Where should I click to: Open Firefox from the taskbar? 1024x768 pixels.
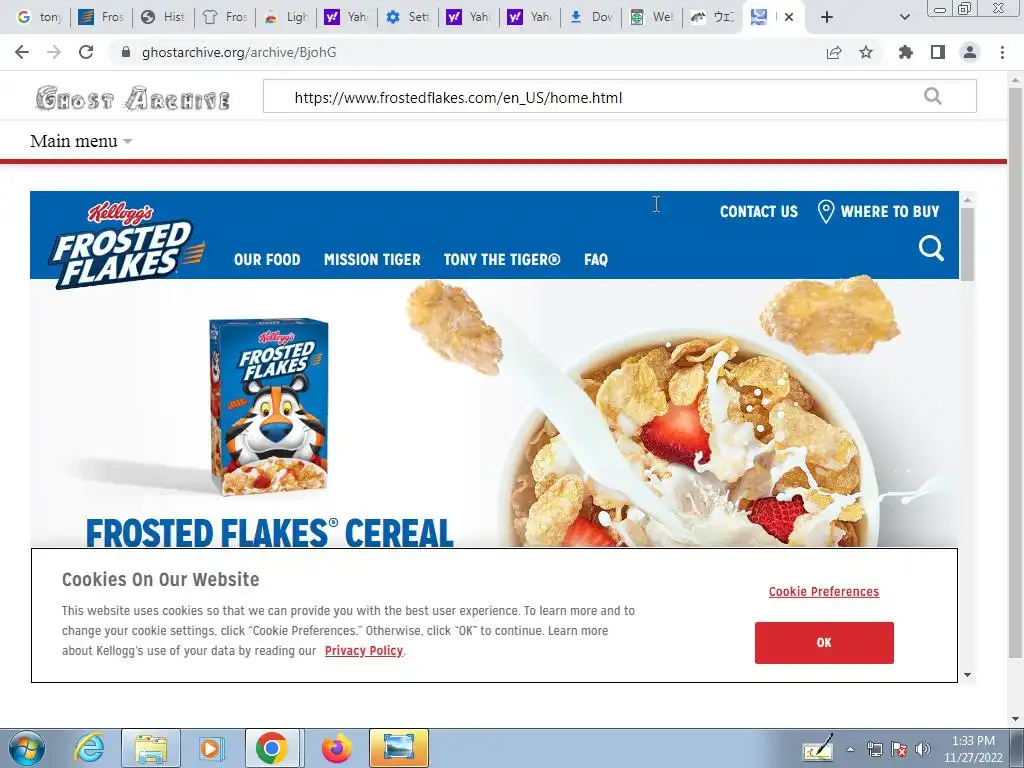[337, 748]
